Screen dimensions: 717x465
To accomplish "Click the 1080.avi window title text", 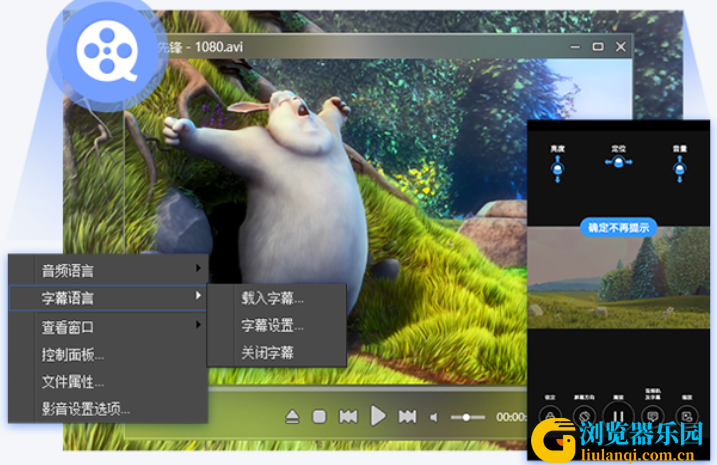I will click(x=219, y=47).
